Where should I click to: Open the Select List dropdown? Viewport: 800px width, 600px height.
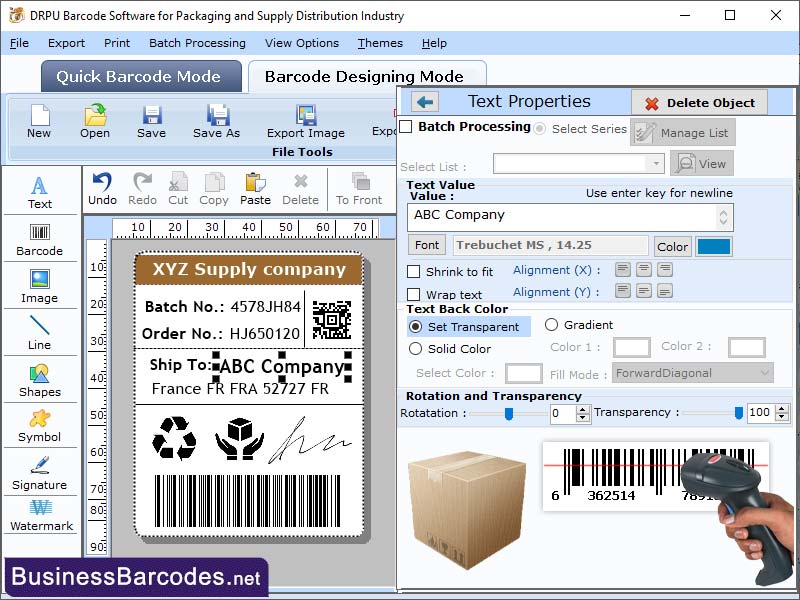pos(657,163)
